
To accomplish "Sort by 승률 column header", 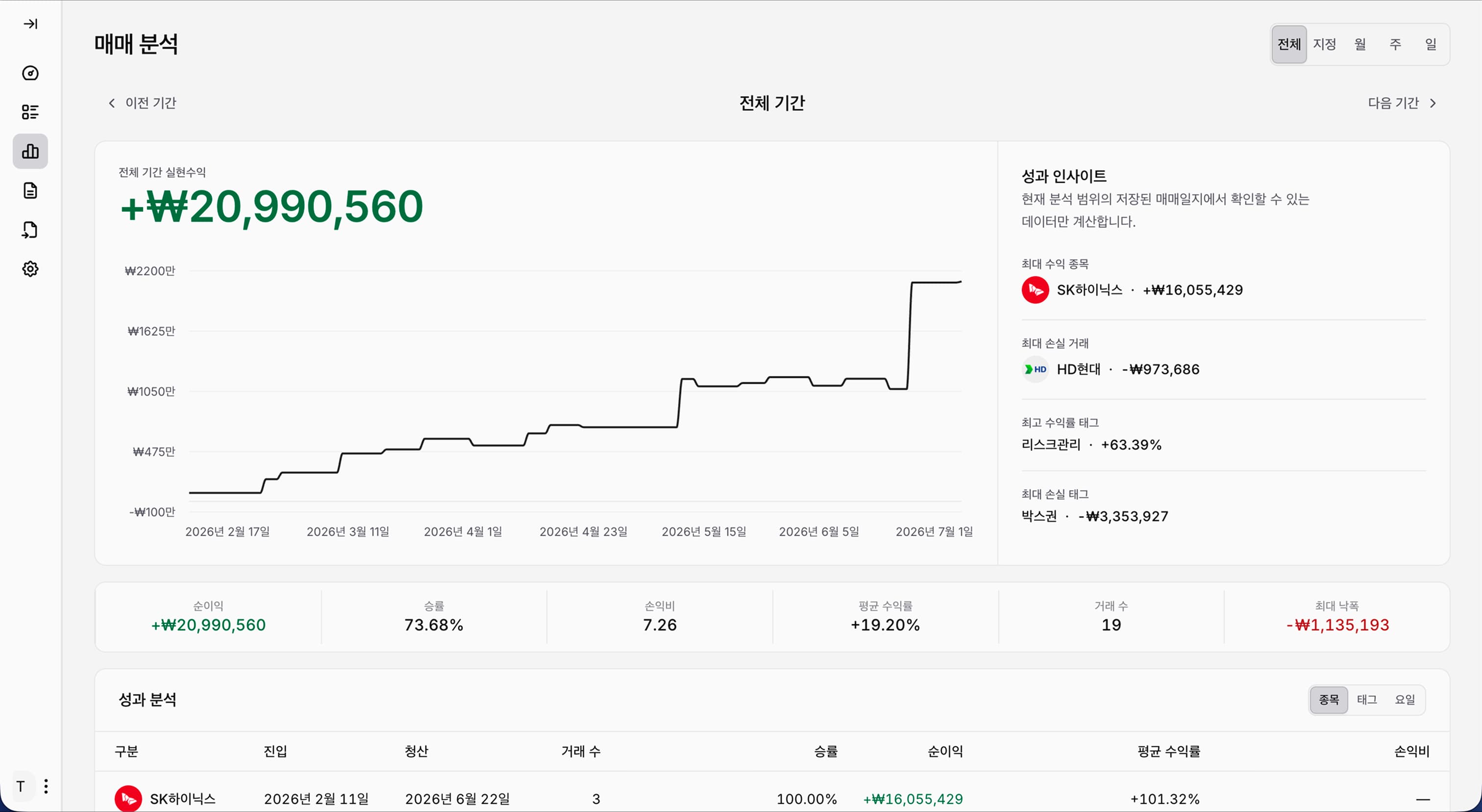I will pyautogui.click(x=826, y=752).
